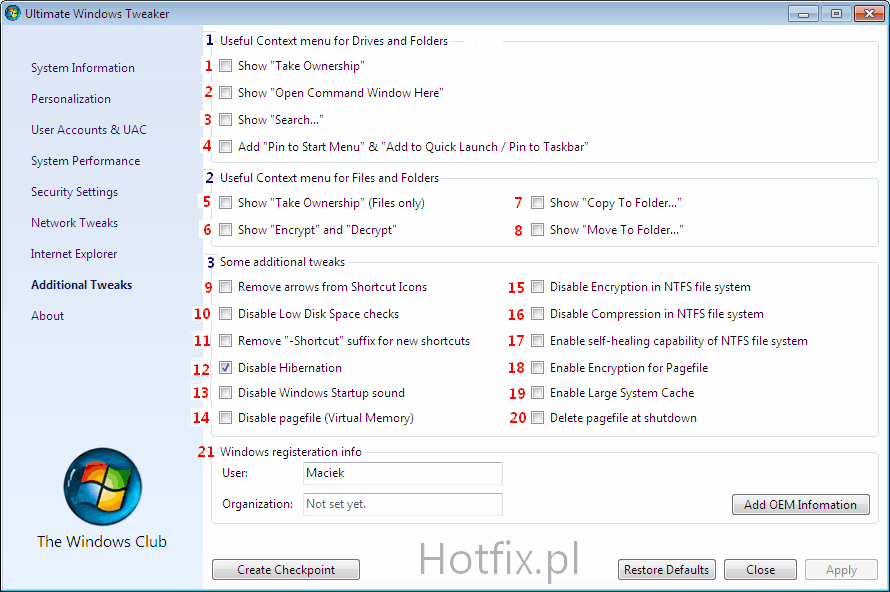
Task: Click the Windows Club logo orb
Action: point(102,488)
